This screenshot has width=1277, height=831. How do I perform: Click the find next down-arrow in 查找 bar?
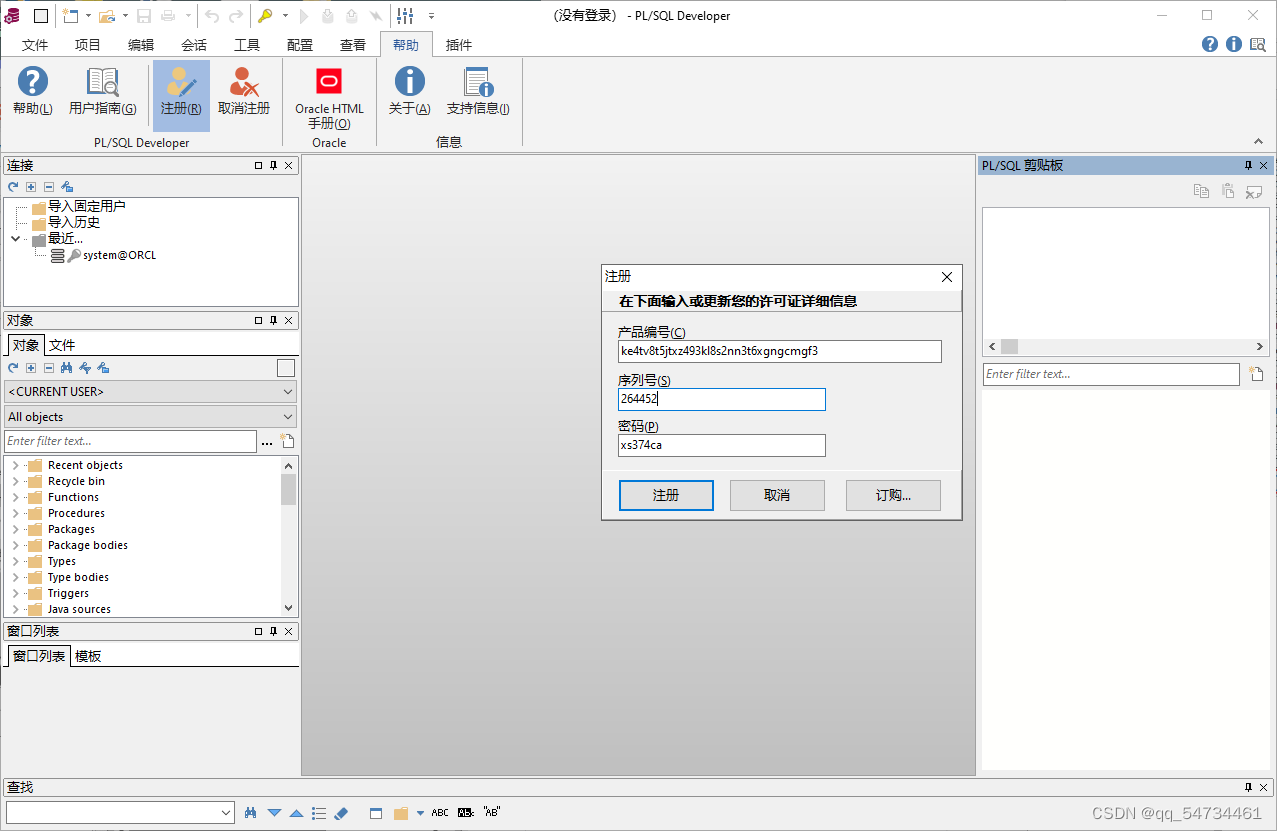(274, 813)
